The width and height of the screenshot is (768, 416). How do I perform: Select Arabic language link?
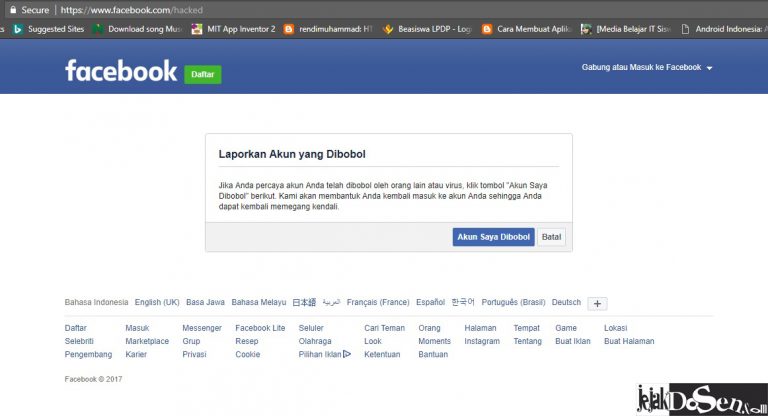click(331, 302)
